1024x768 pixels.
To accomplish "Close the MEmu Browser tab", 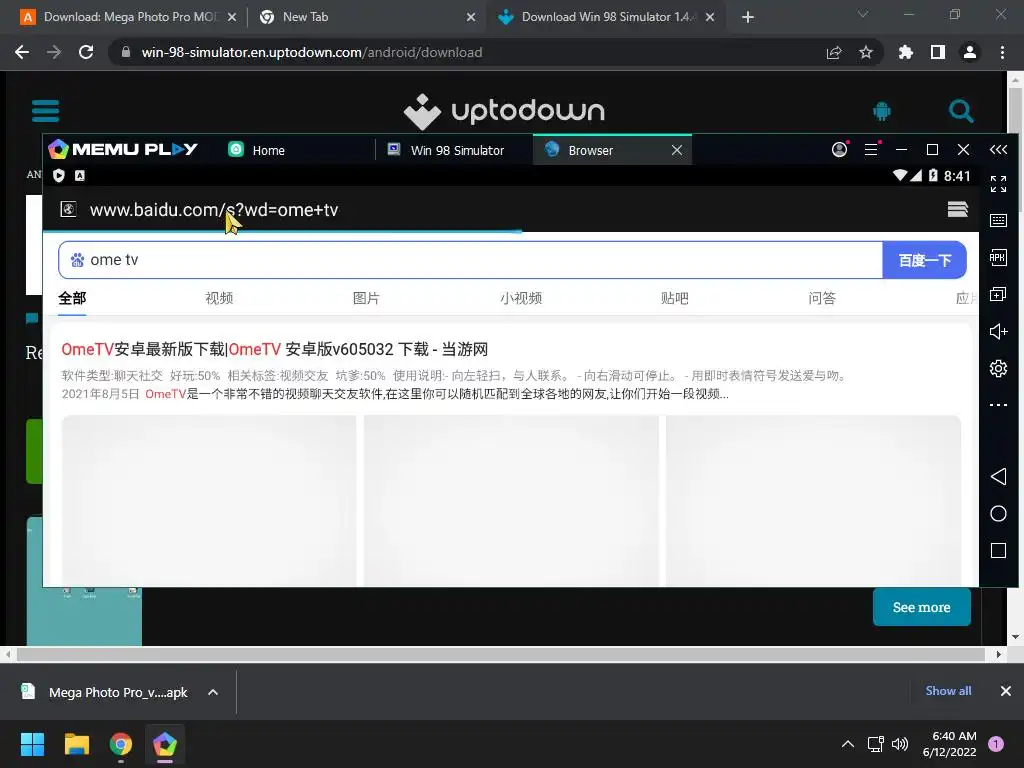I will click(677, 150).
